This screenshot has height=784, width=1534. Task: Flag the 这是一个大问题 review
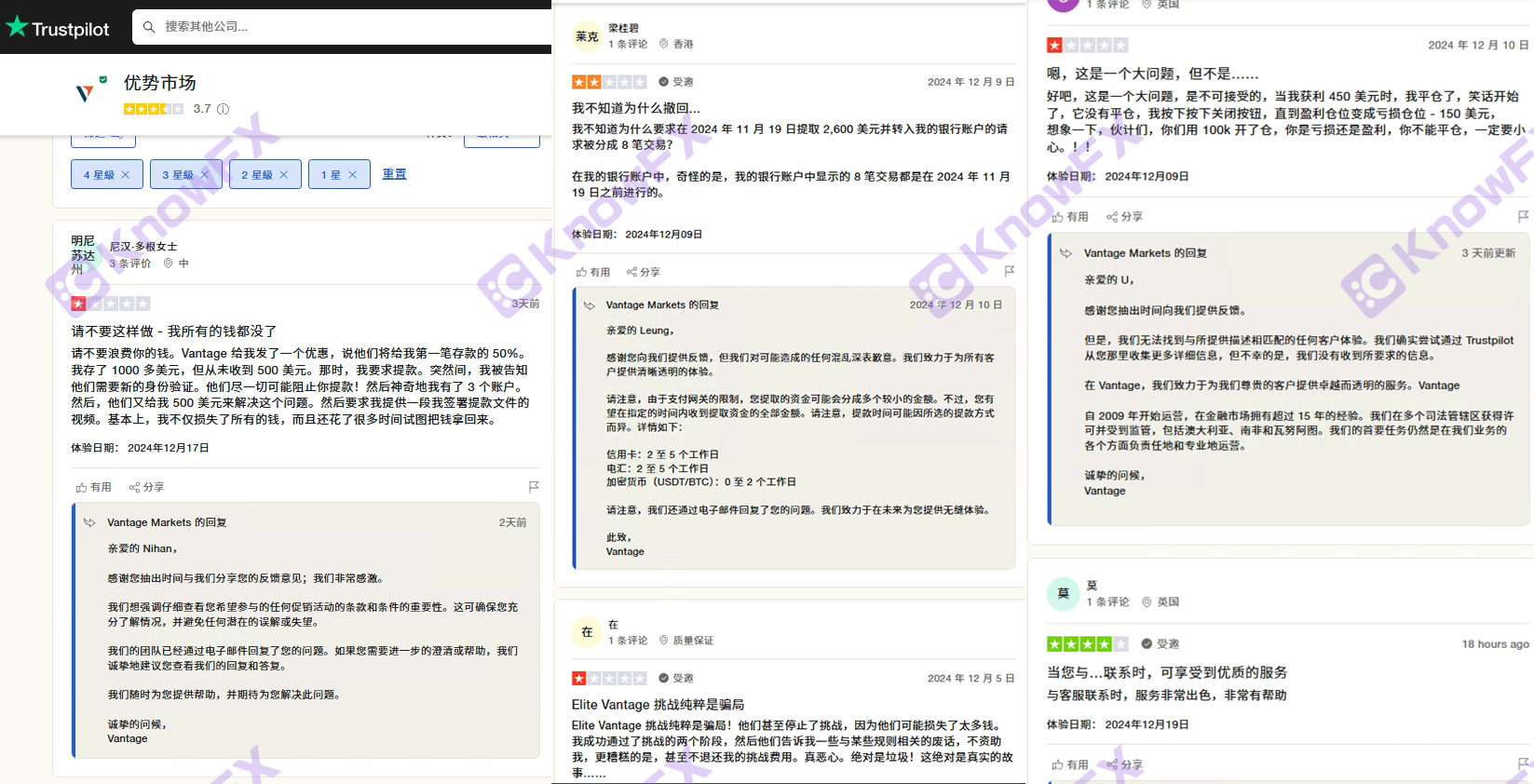point(1523,216)
